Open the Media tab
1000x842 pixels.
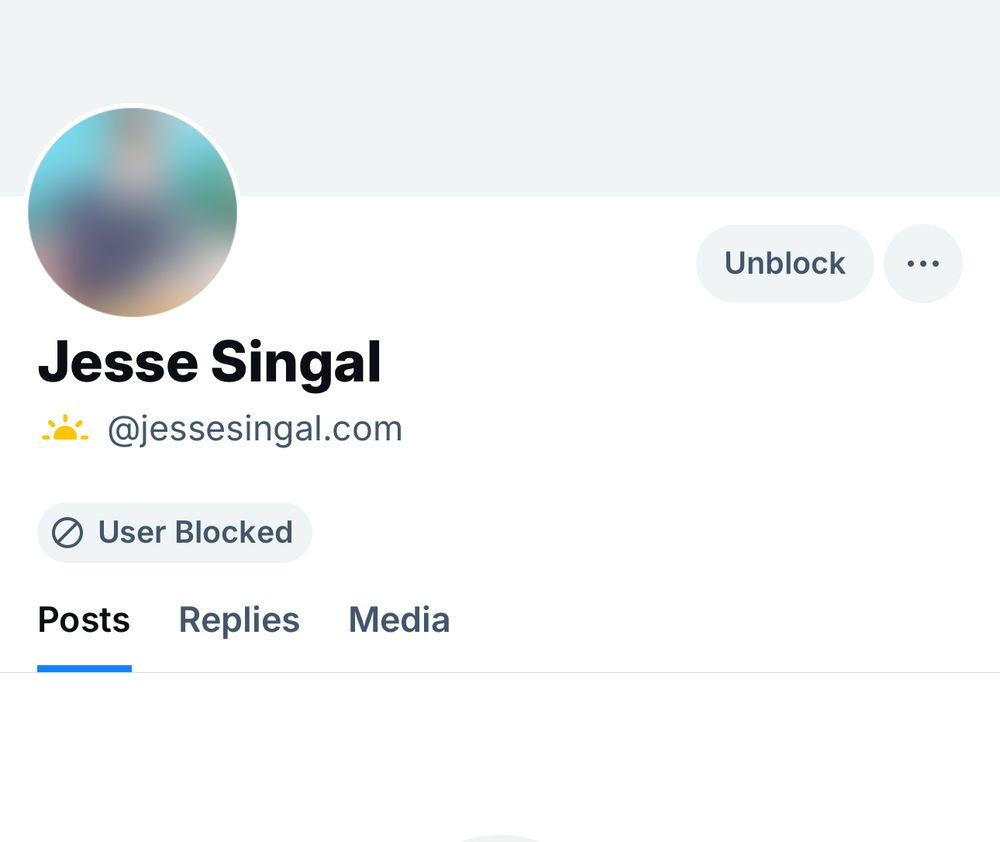coord(398,620)
